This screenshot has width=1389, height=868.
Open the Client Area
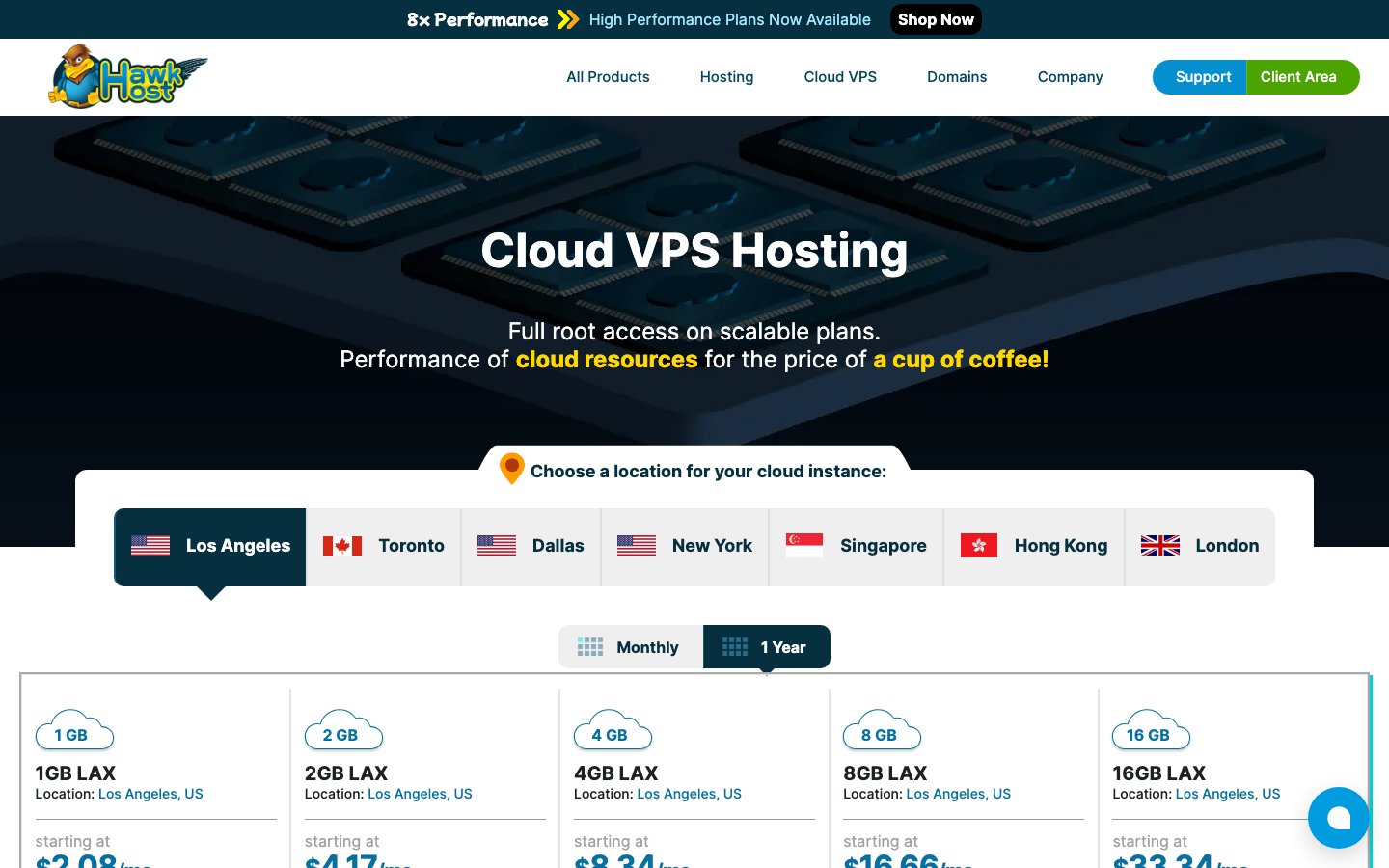(1302, 77)
